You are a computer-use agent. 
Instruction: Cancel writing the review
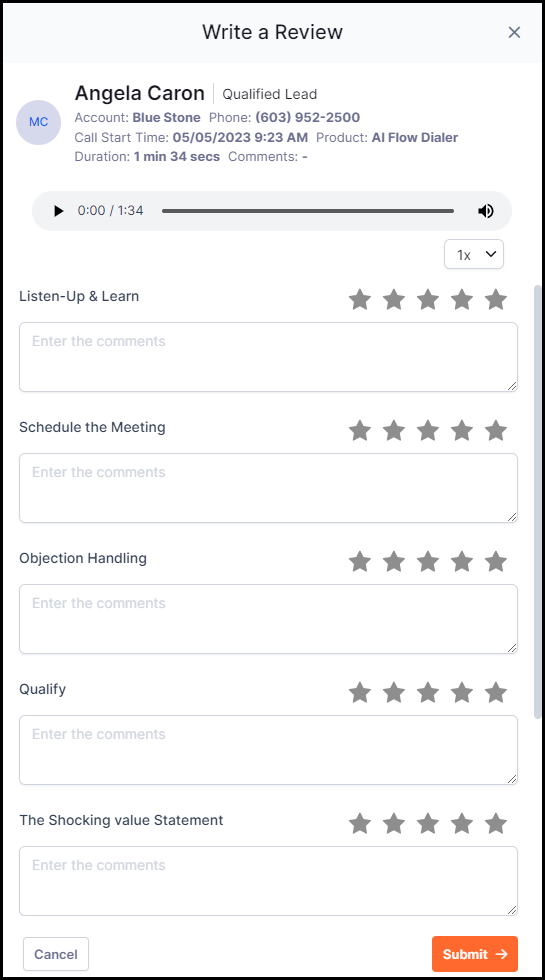(x=56, y=954)
